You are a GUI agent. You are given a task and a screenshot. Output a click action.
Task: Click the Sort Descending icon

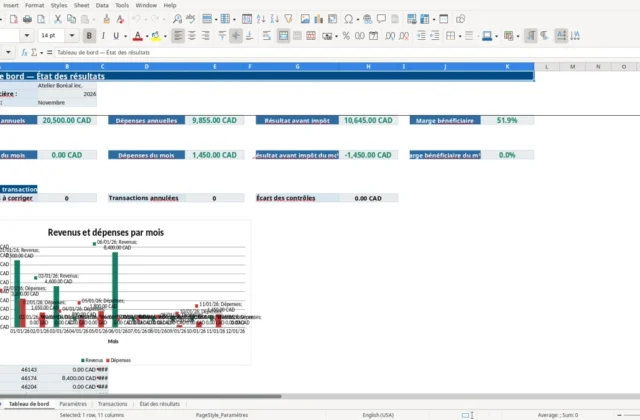(275, 19)
